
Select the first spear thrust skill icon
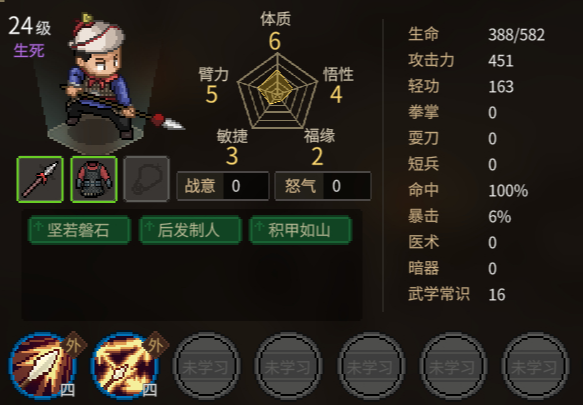click(x=43, y=366)
